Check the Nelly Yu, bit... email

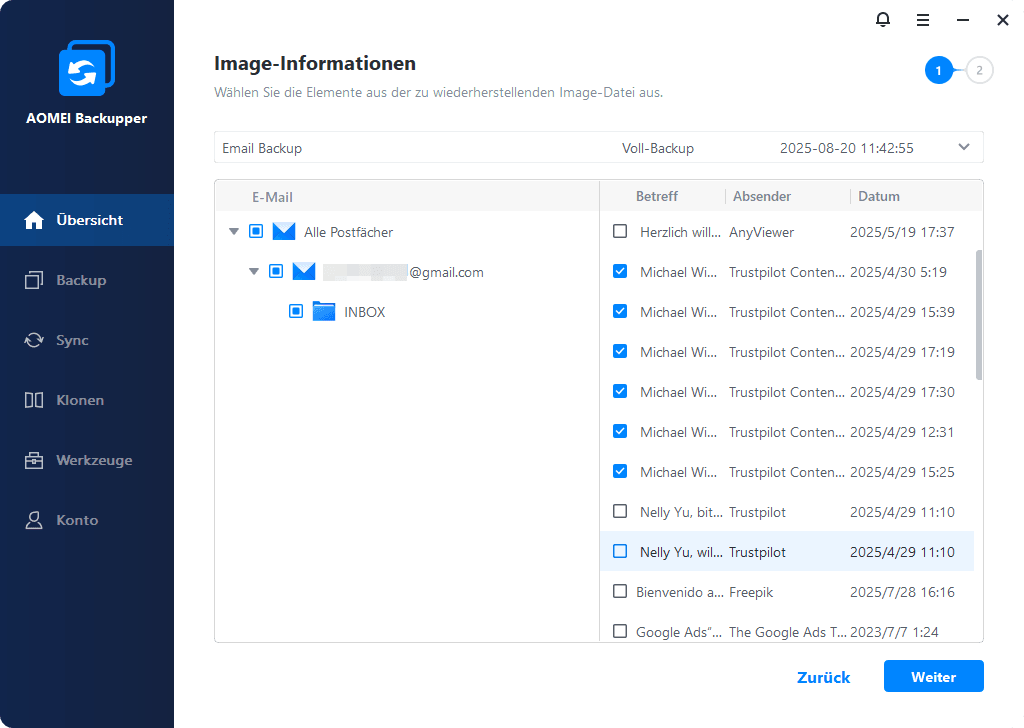tap(620, 511)
